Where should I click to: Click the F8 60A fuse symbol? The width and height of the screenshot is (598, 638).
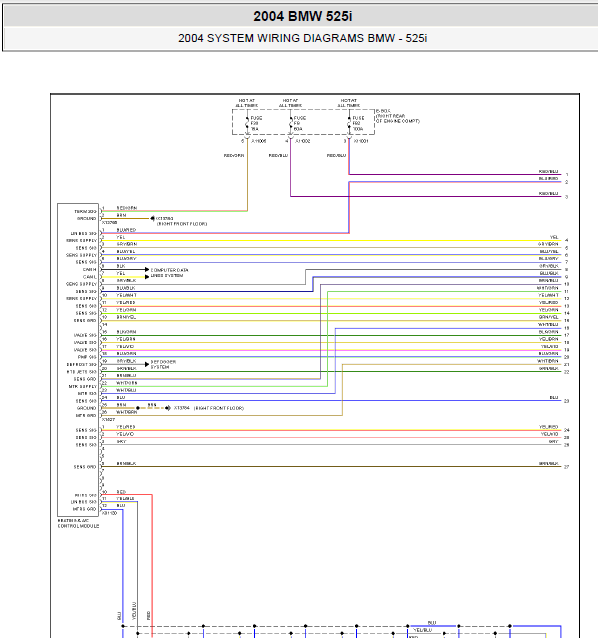[x=290, y=123]
